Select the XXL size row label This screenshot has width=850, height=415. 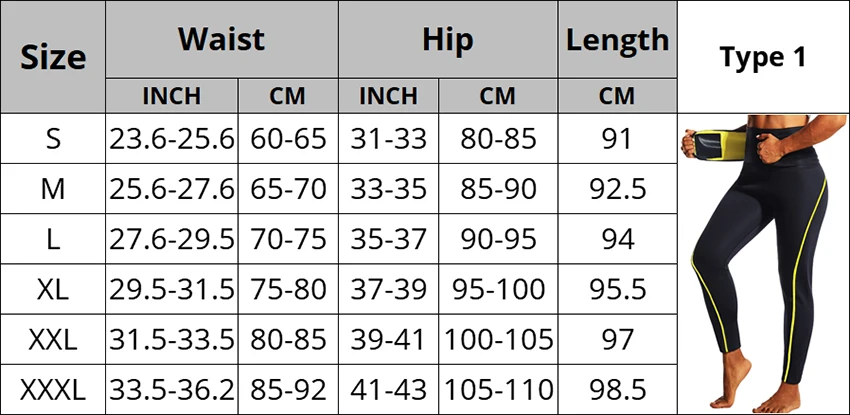(x=53, y=340)
